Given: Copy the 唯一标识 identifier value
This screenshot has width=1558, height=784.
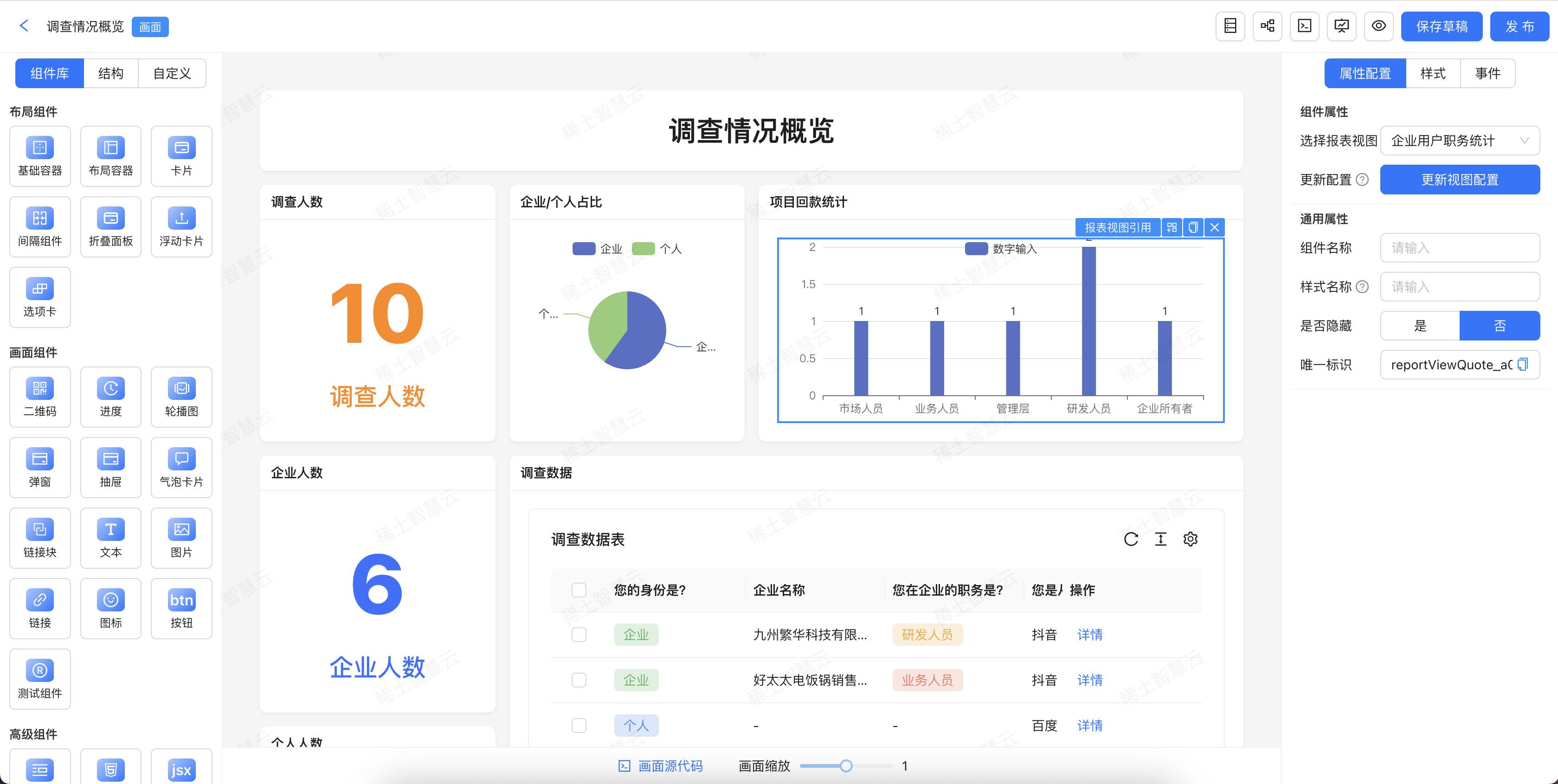Looking at the screenshot, I should pyautogui.click(x=1523, y=364).
